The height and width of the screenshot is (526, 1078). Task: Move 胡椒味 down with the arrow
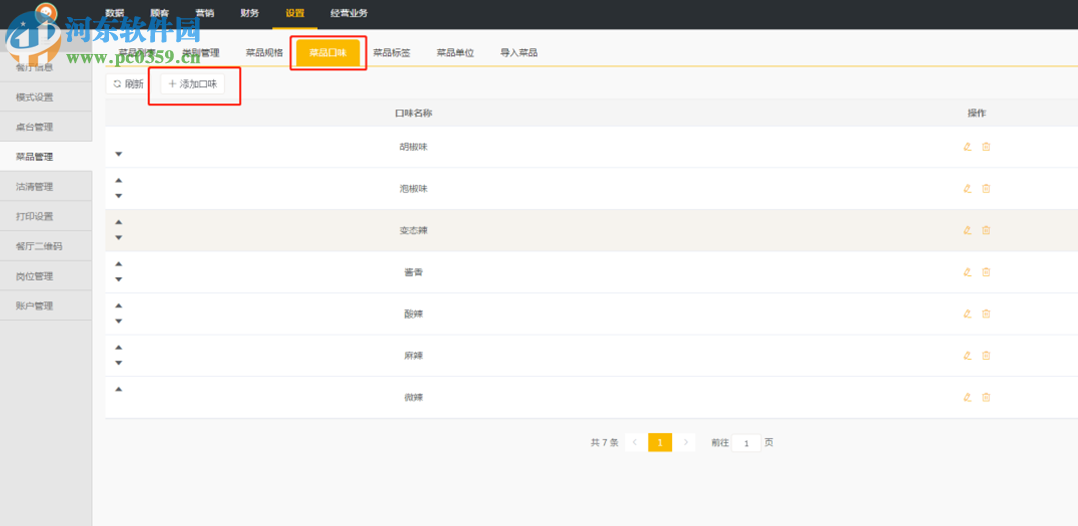pyautogui.click(x=118, y=154)
